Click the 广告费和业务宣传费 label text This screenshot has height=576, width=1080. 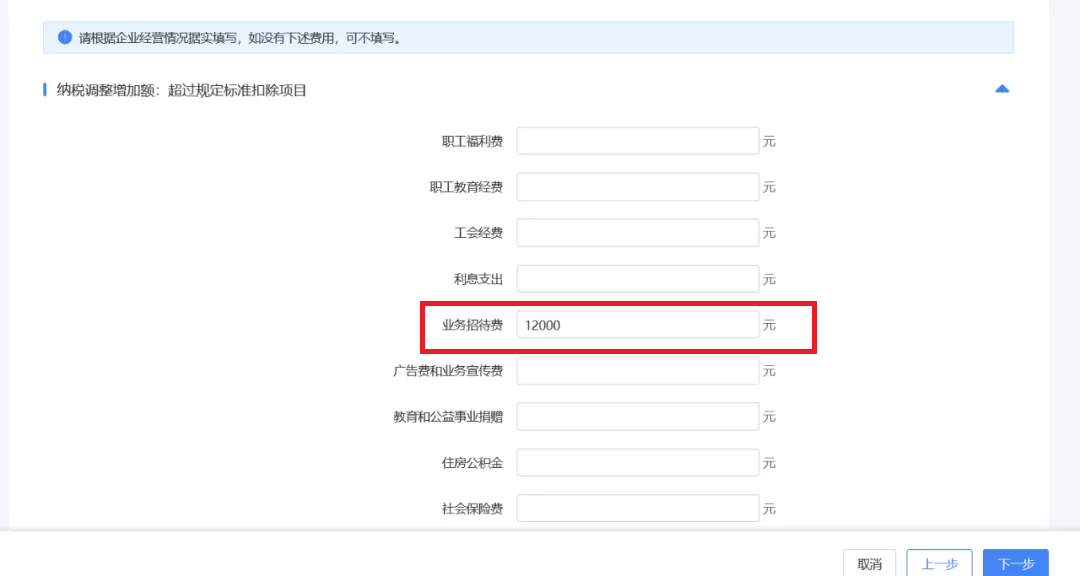pyautogui.click(x=447, y=371)
